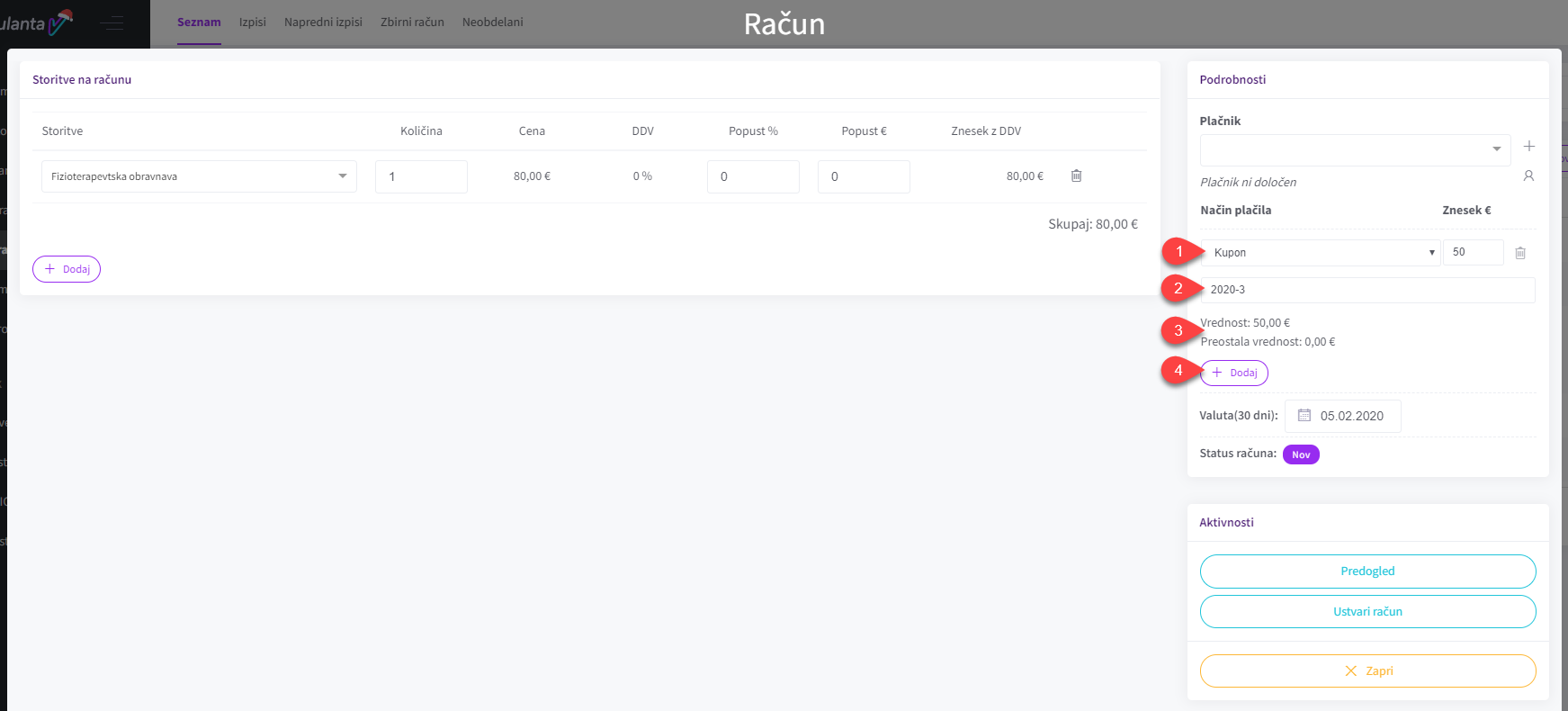Delete the Fizioterapevtska obravnava service row
The width and height of the screenshot is (1568, 711).
click(x=1076, y=176)
